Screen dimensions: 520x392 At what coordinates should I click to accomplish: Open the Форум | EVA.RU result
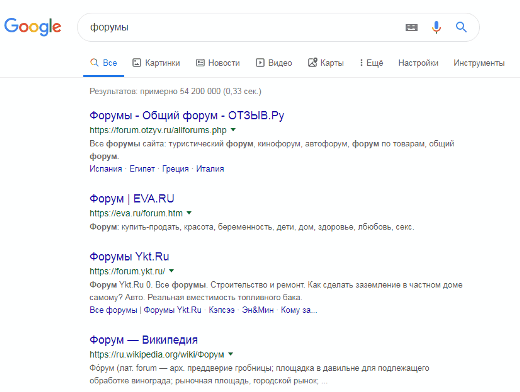132,199
